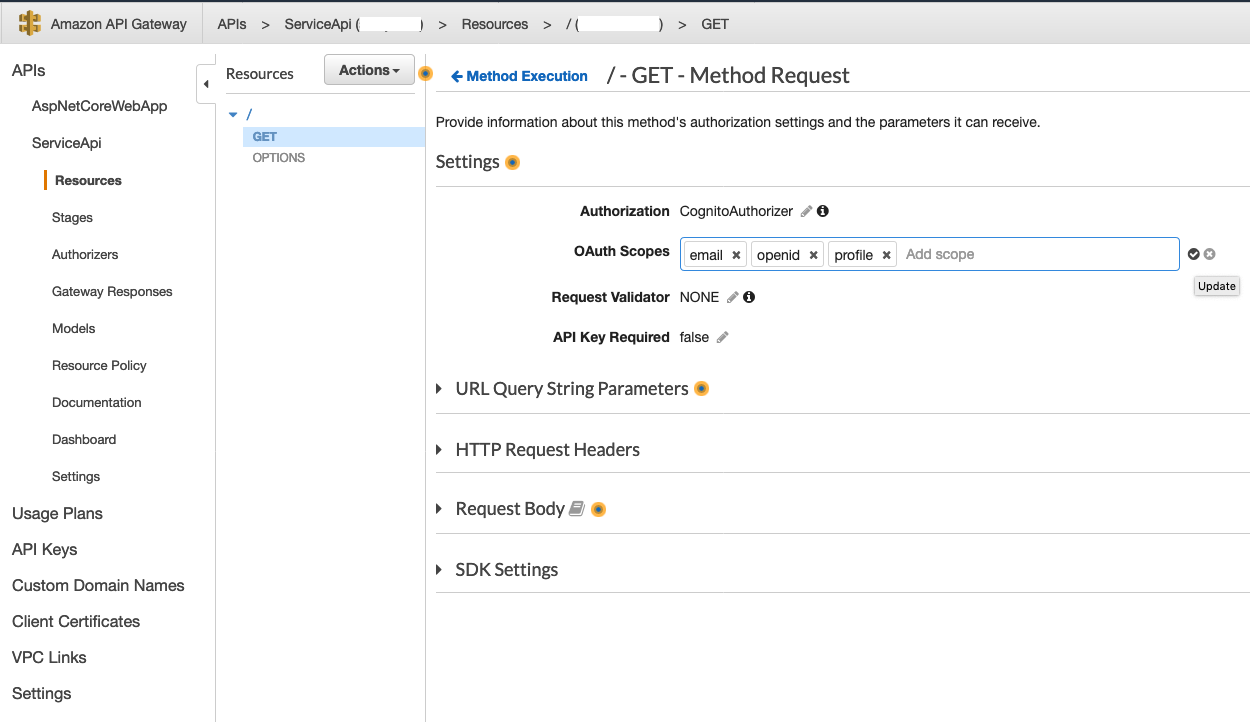The height and width of the screenshot is (722, 1250).
Task: Click hint dot next to URL Query String Parameters
Action: [x=701, y=389]
